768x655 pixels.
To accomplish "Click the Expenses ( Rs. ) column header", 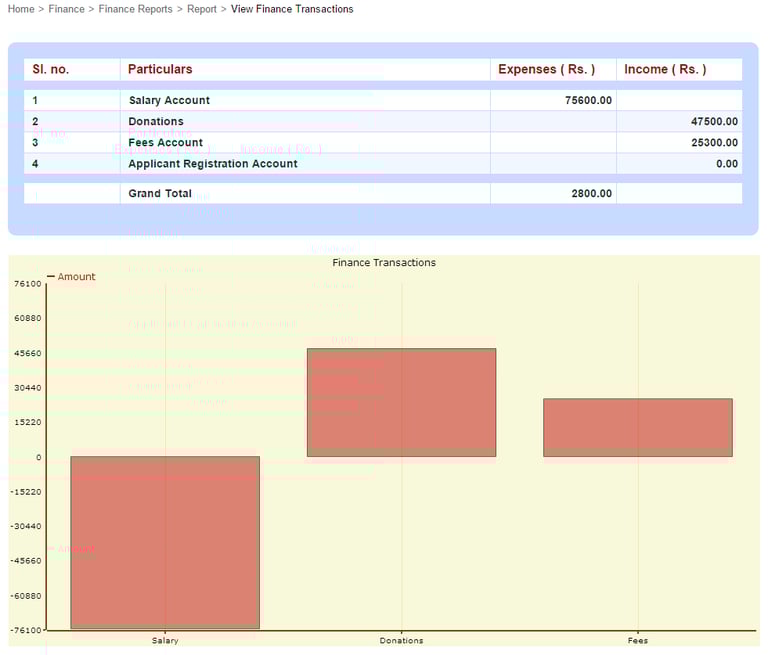I will tap(547, 70).
